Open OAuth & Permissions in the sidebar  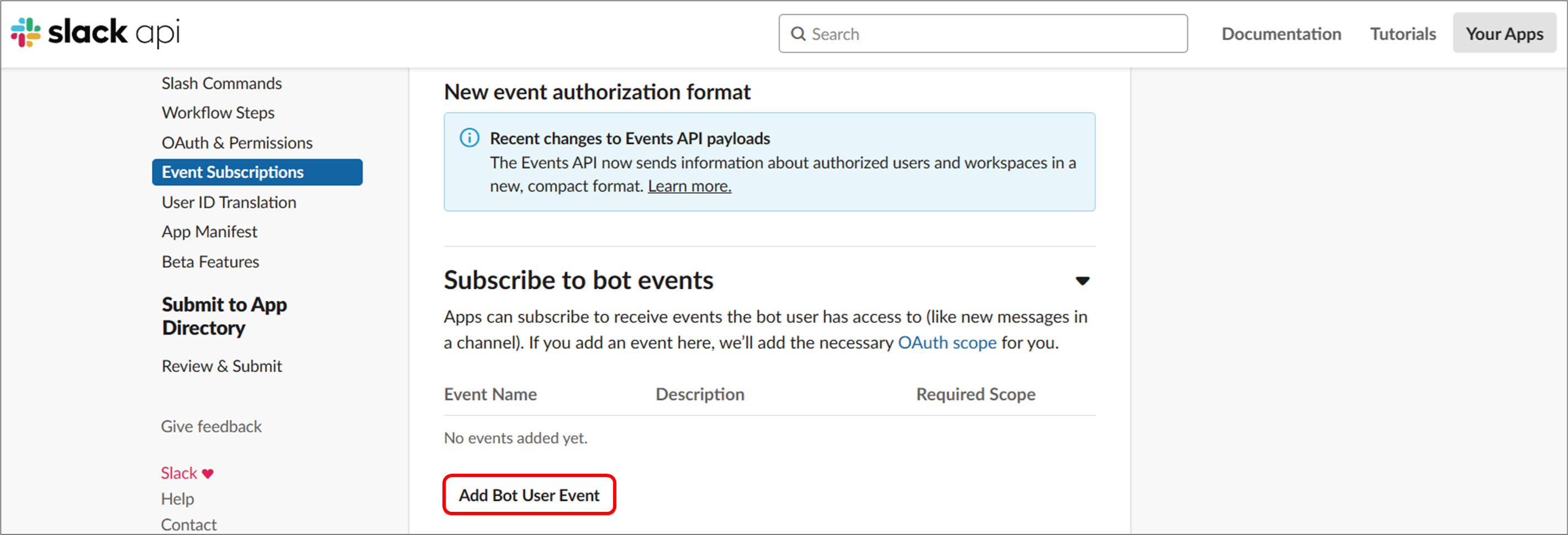click(x=237, y=143)
